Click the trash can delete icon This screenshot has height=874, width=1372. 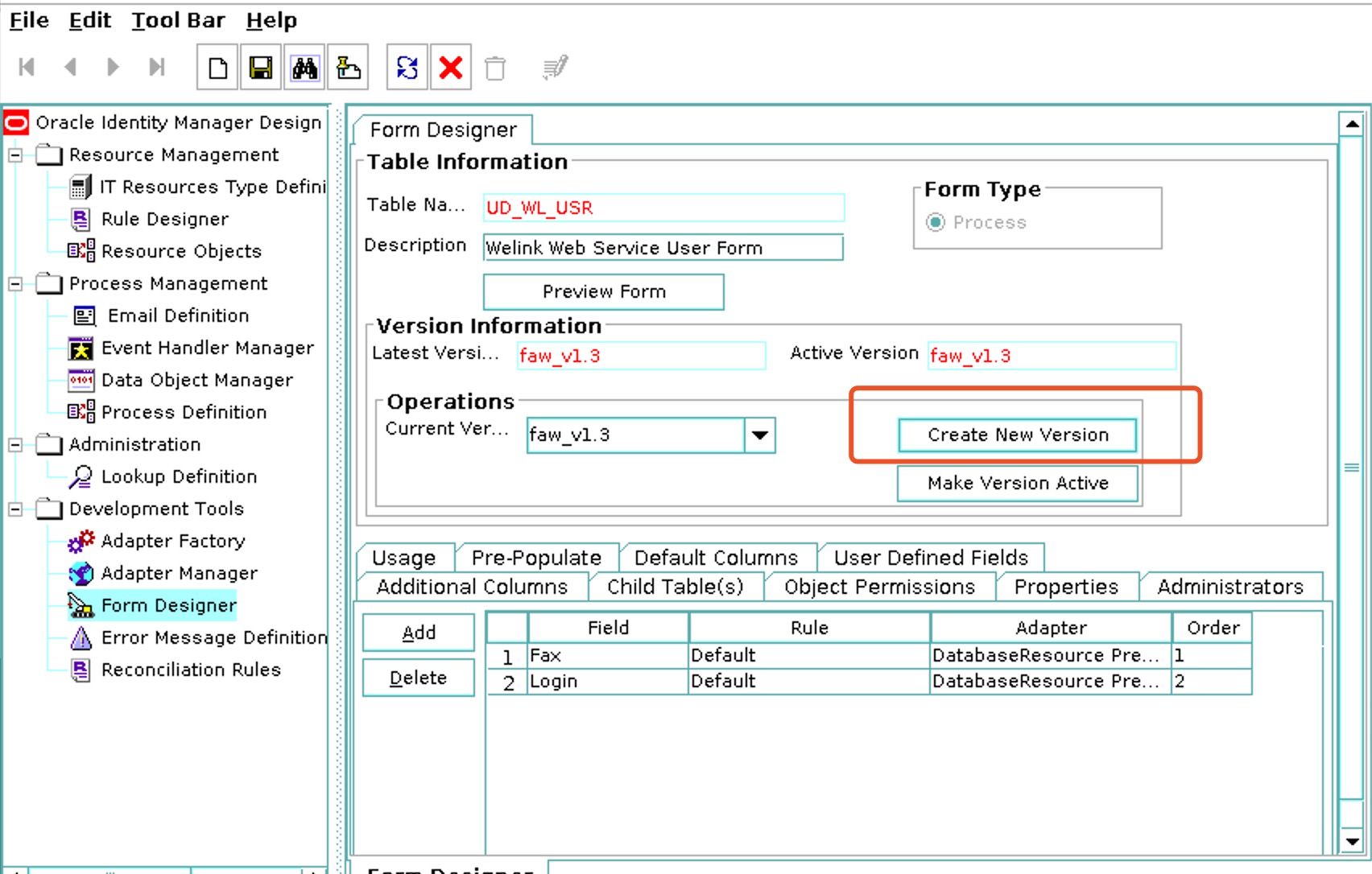coord(495,68)
